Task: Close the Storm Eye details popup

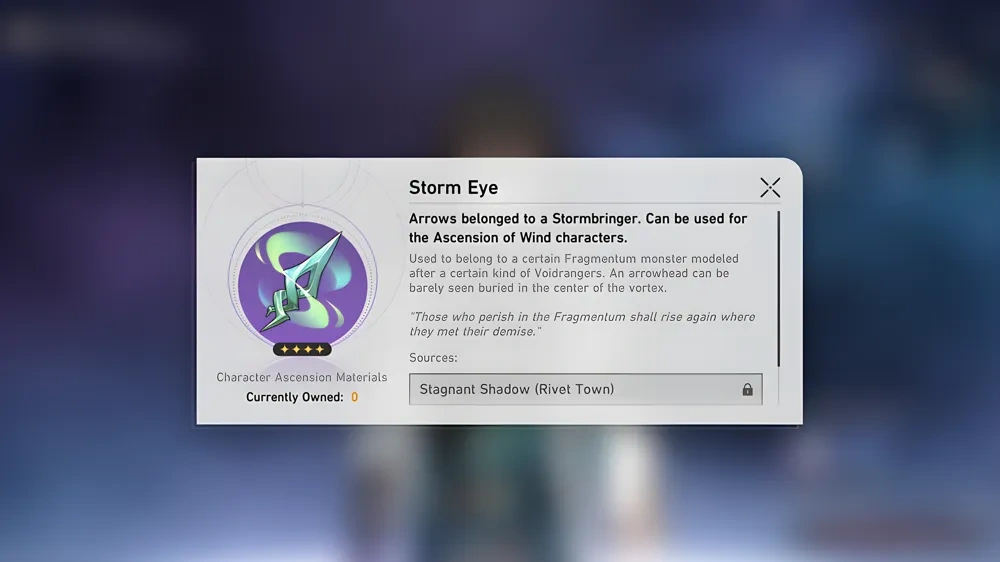Action: pyautogui.click(x=770, y=188)
